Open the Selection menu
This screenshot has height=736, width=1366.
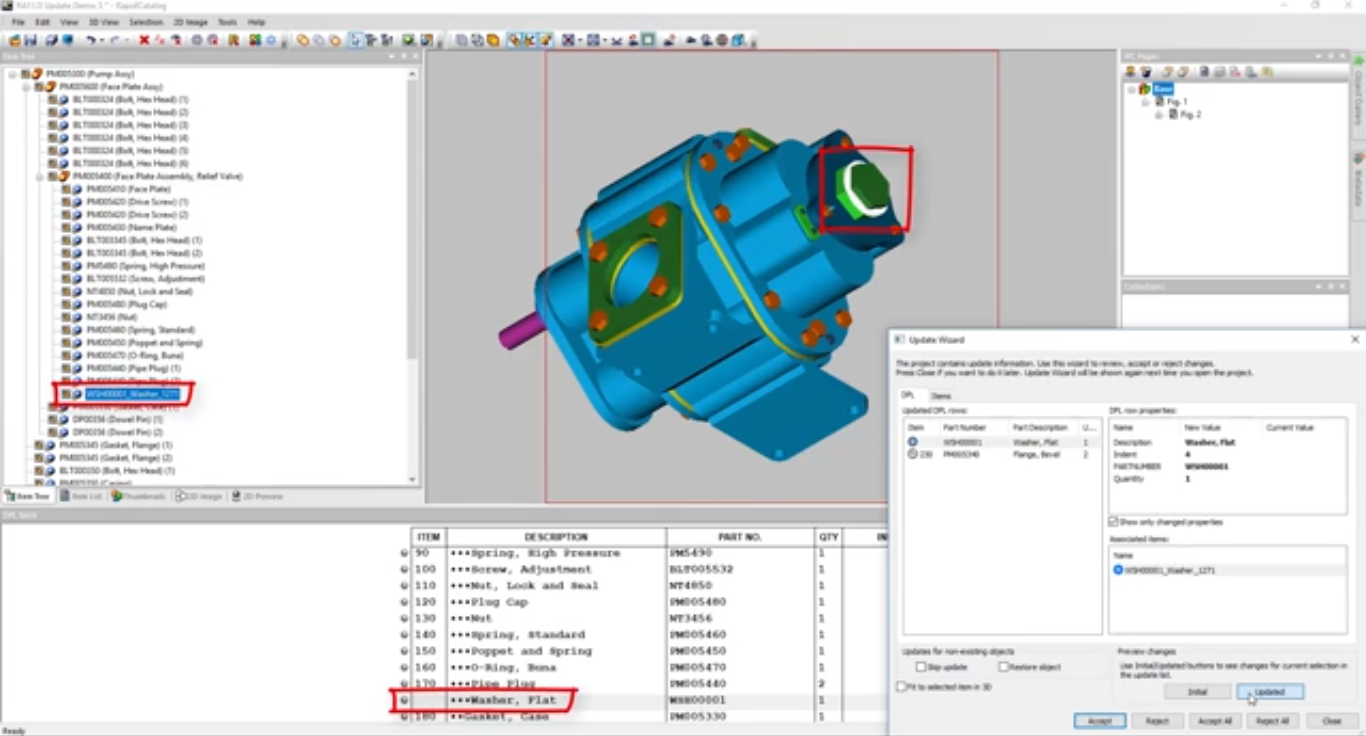[146, 22]
